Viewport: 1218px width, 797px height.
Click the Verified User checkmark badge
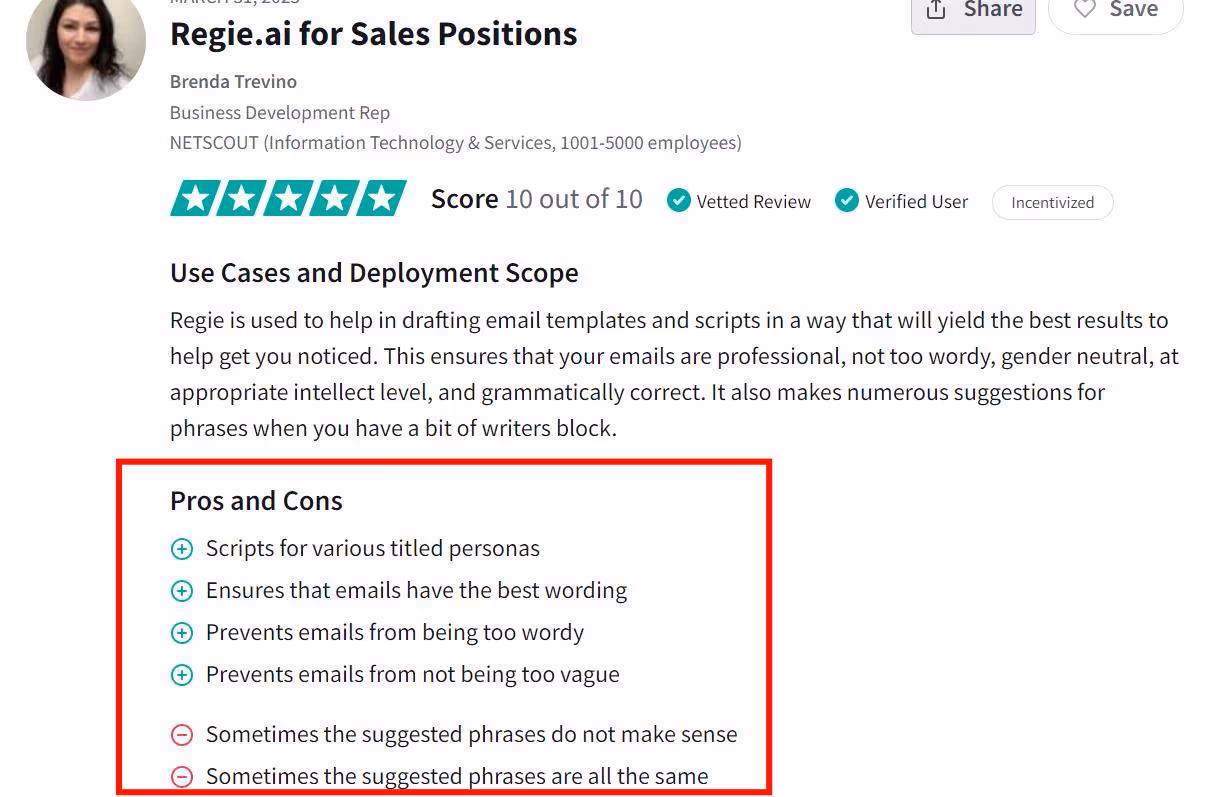click(x=847, y=201)
